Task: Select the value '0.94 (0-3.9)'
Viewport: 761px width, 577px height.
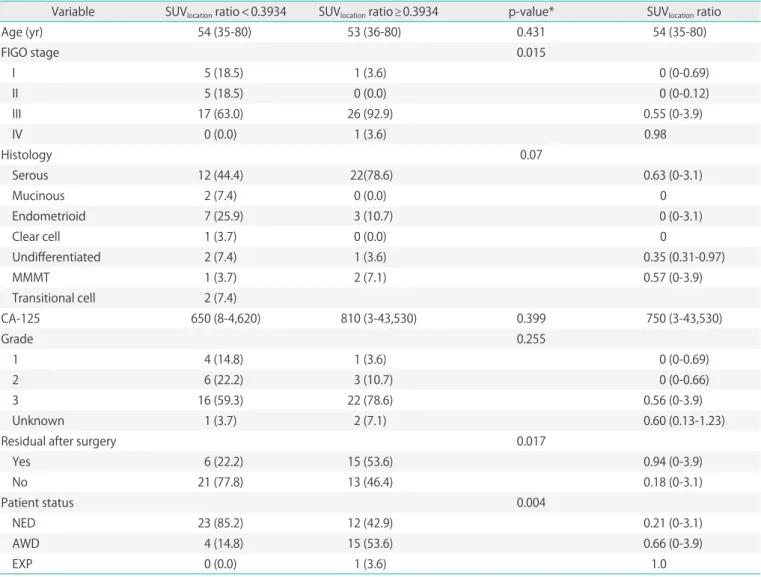Action: point(673,462)
